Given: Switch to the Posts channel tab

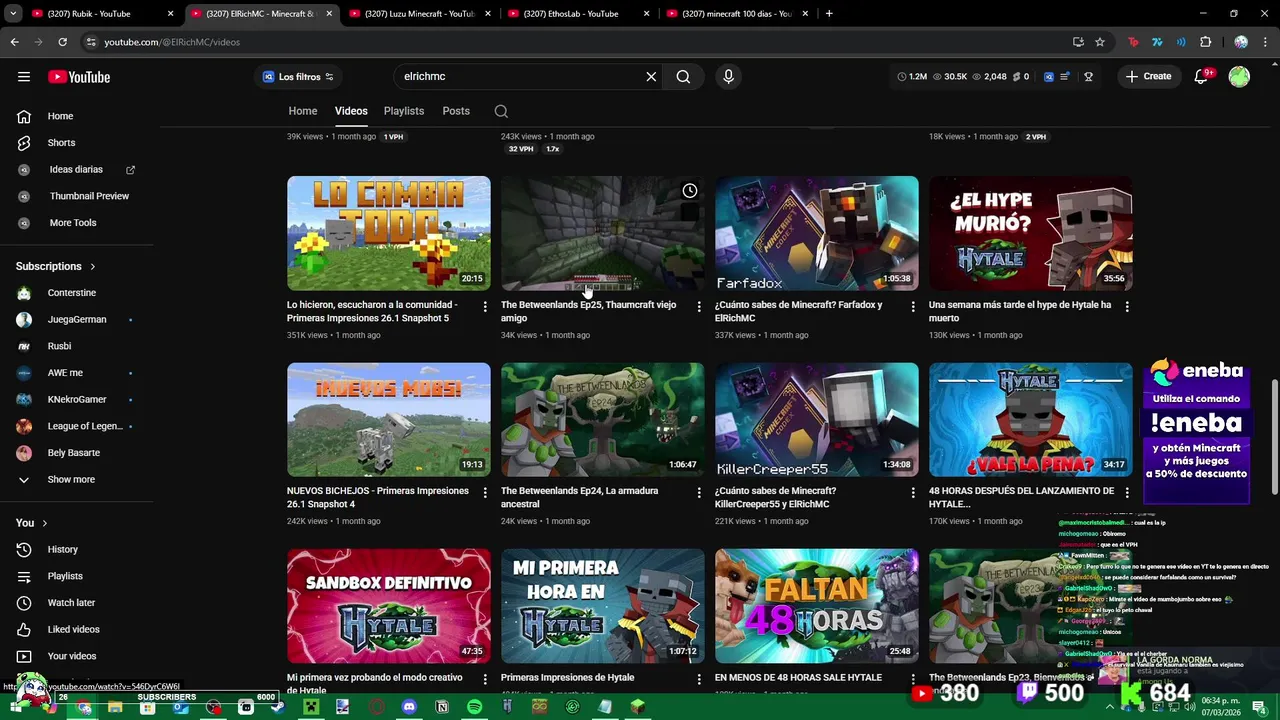Looking at the screenshot, I should point(456,111).
